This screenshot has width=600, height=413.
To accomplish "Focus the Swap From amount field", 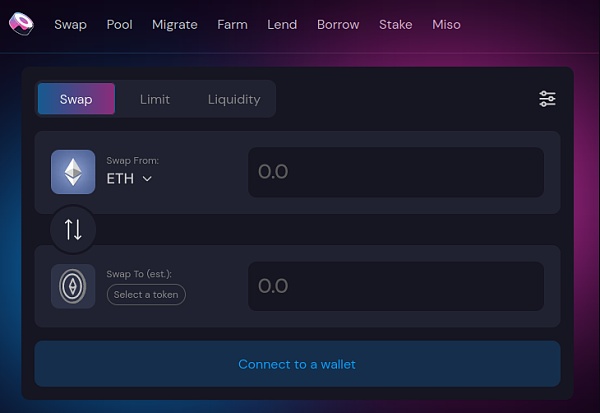I will pyautogui.click(x=396, y=172).
